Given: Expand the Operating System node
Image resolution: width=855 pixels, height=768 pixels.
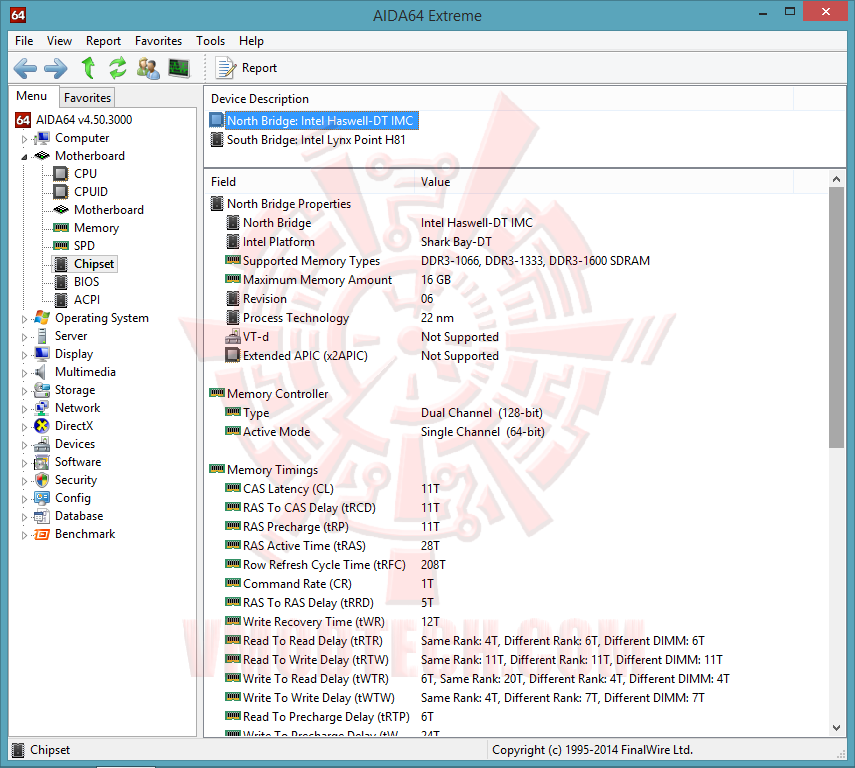Looking at the screenshot, I should pos(24,319).
